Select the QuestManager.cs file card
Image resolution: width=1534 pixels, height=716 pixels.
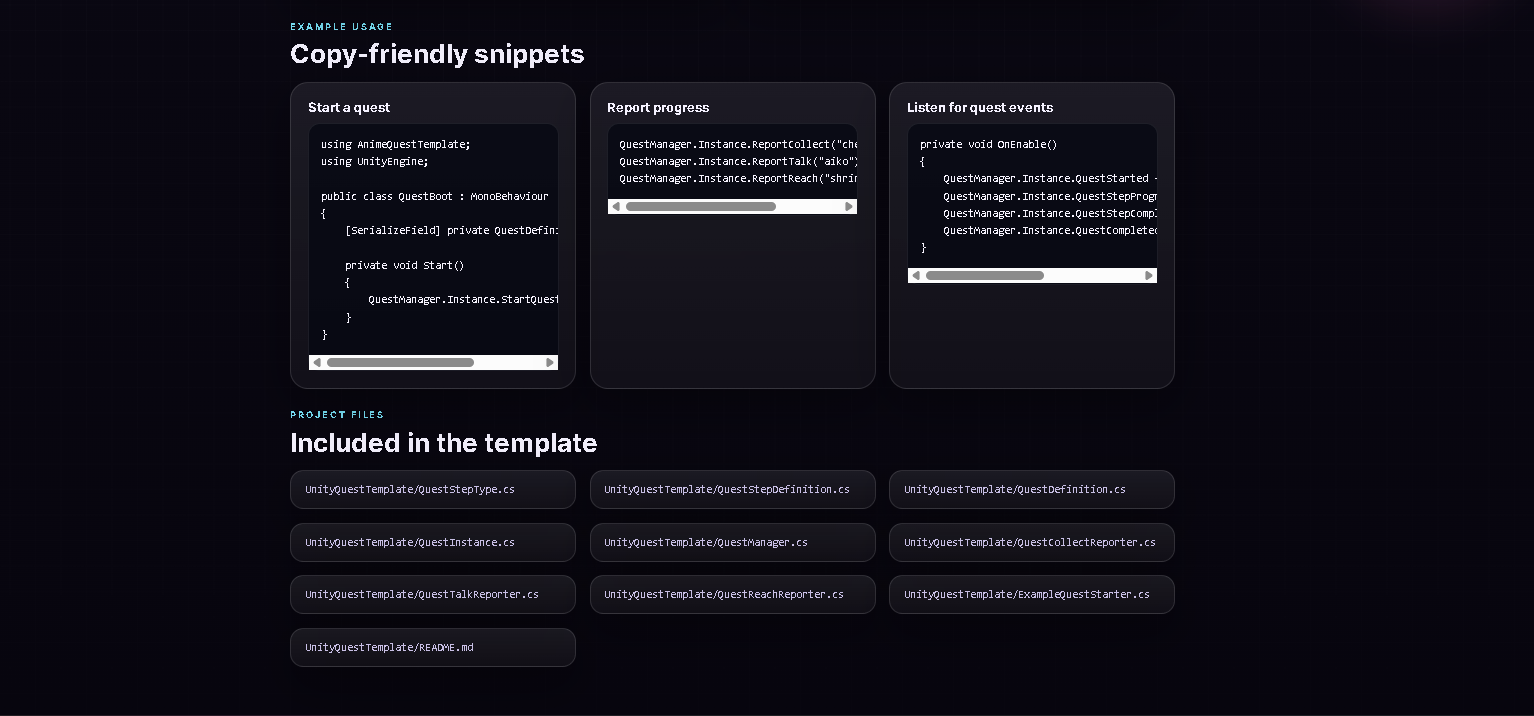[732, 543]
